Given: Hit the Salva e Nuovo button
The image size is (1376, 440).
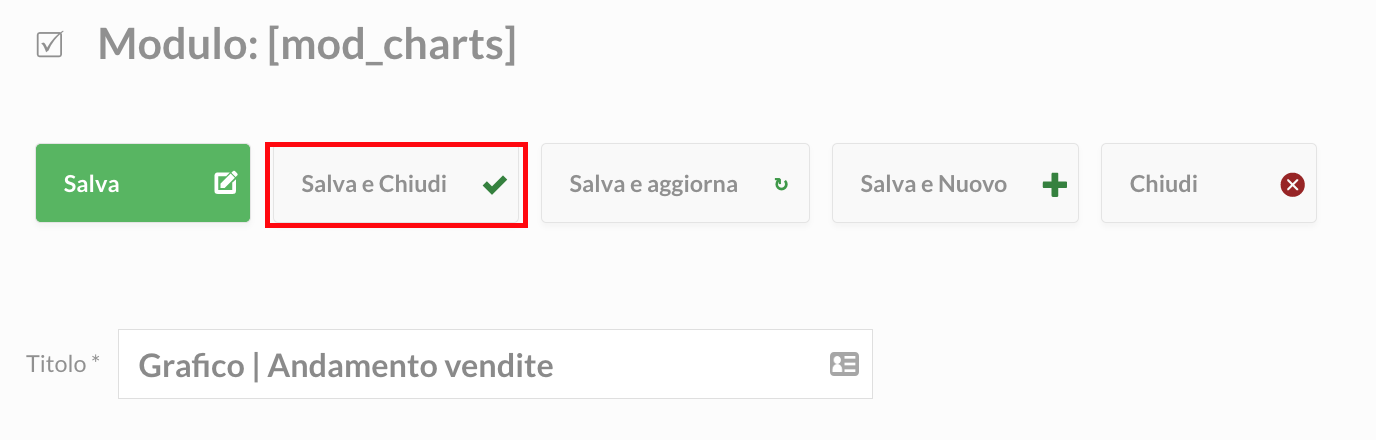Looking at the screenshot, I should pos(955,183).
